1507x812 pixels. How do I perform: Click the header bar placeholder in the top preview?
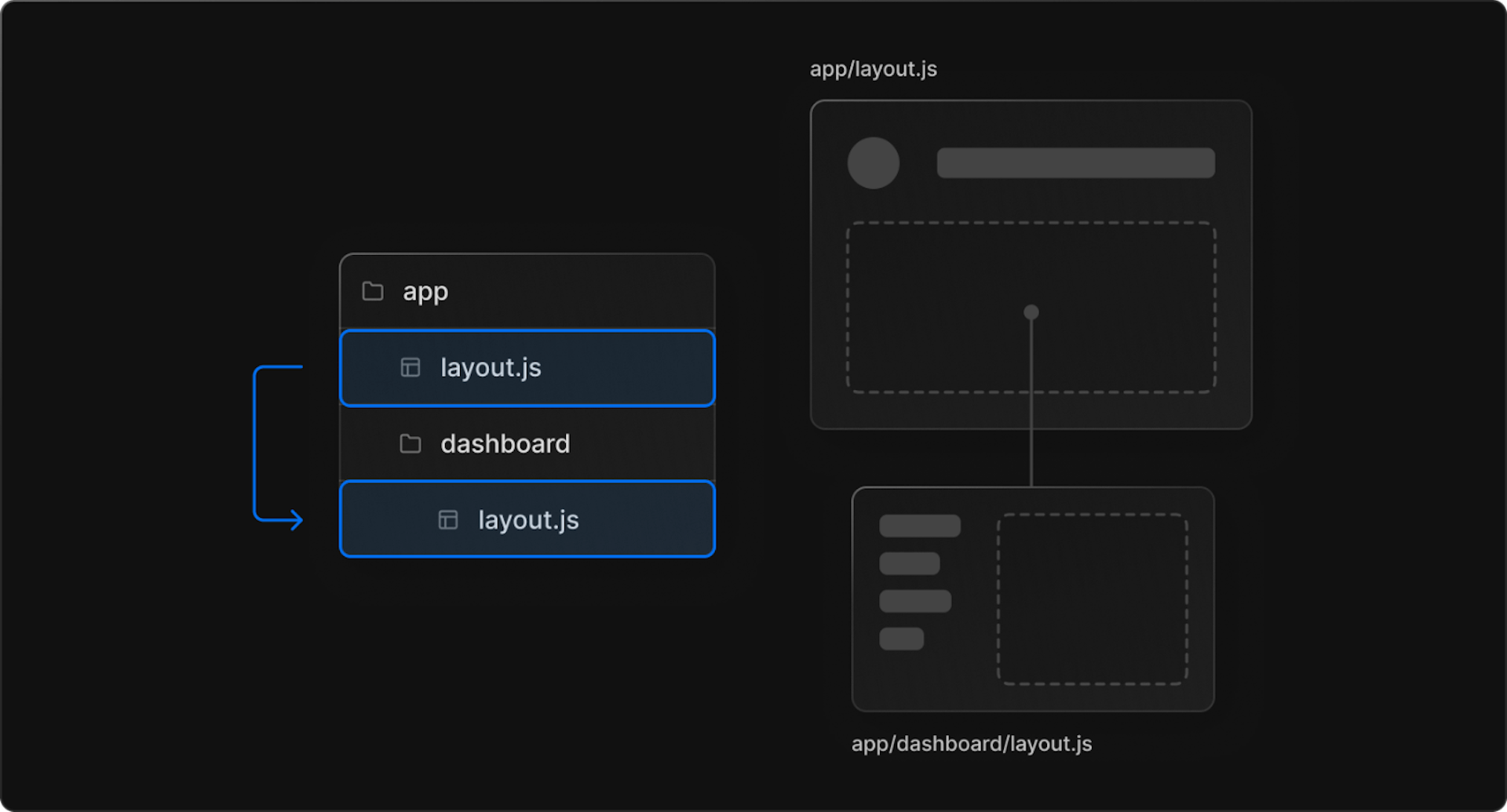click(x=1075, y=162)
